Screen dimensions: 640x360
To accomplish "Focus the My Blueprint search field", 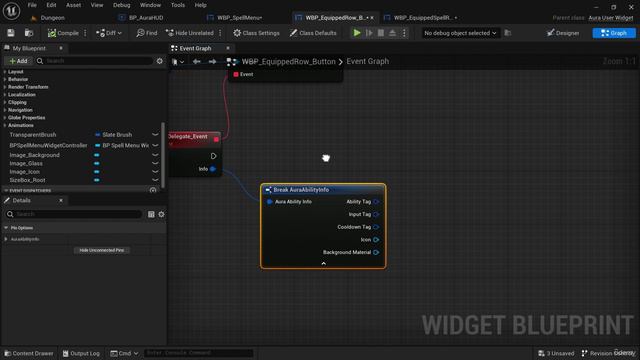I will point(96,61).
